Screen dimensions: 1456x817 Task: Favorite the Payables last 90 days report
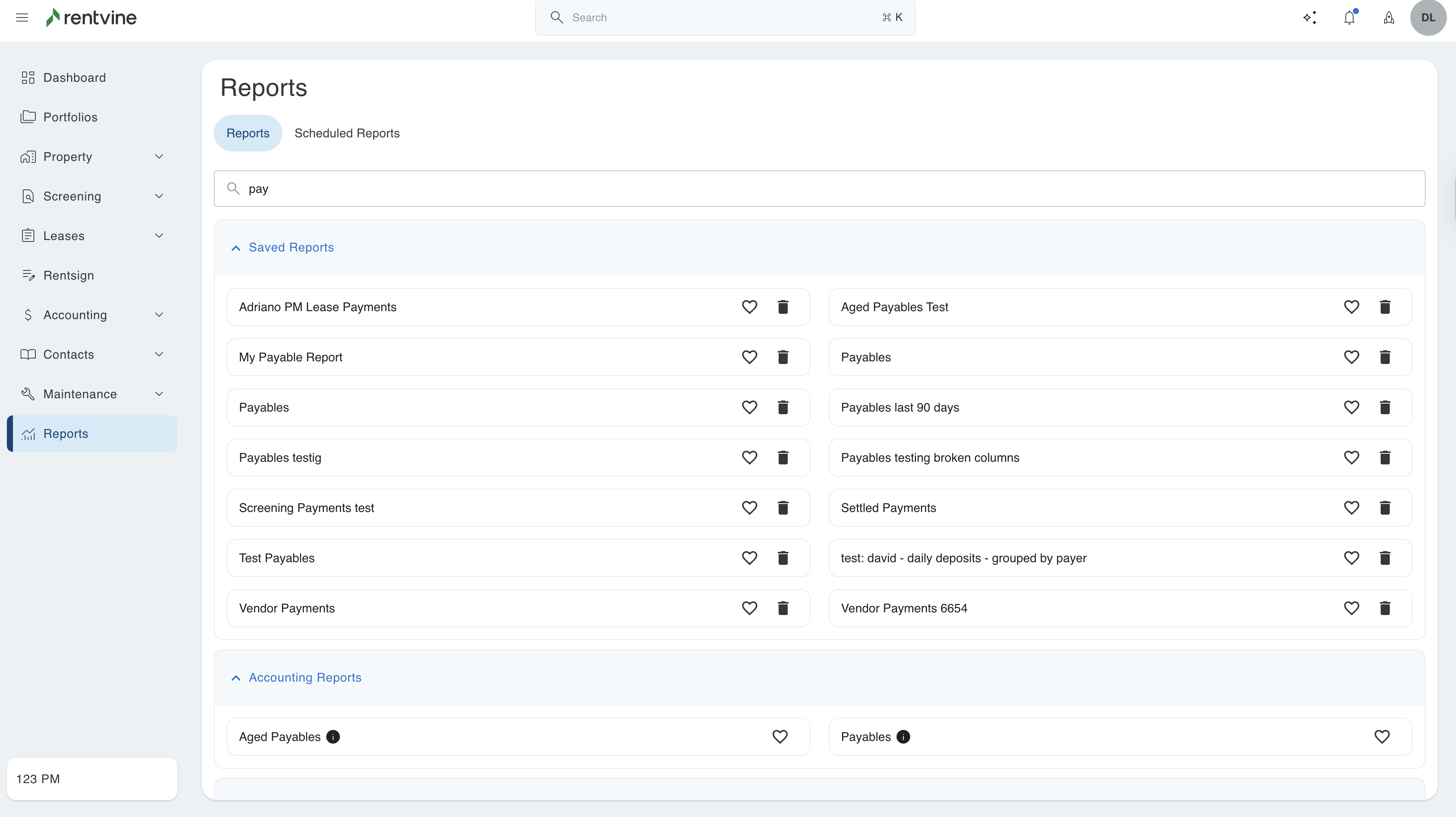[x=1351, y=407]
